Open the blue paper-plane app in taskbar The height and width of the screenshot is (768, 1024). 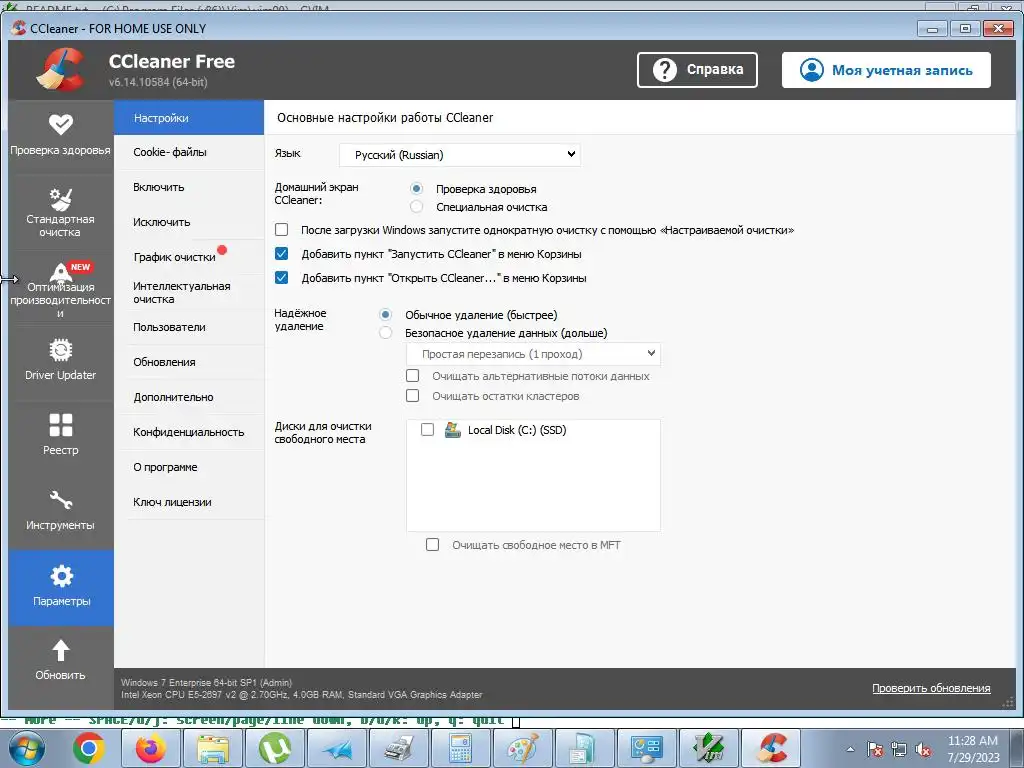337,748
